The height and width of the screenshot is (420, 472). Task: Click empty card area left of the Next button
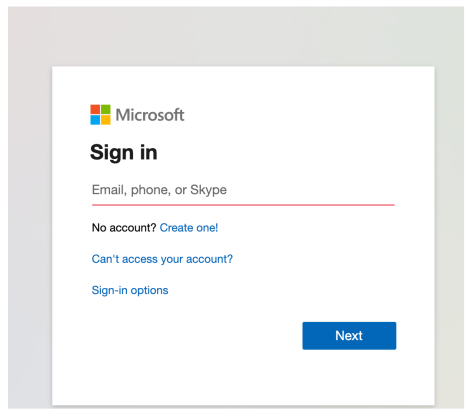(x=193, y=336)
